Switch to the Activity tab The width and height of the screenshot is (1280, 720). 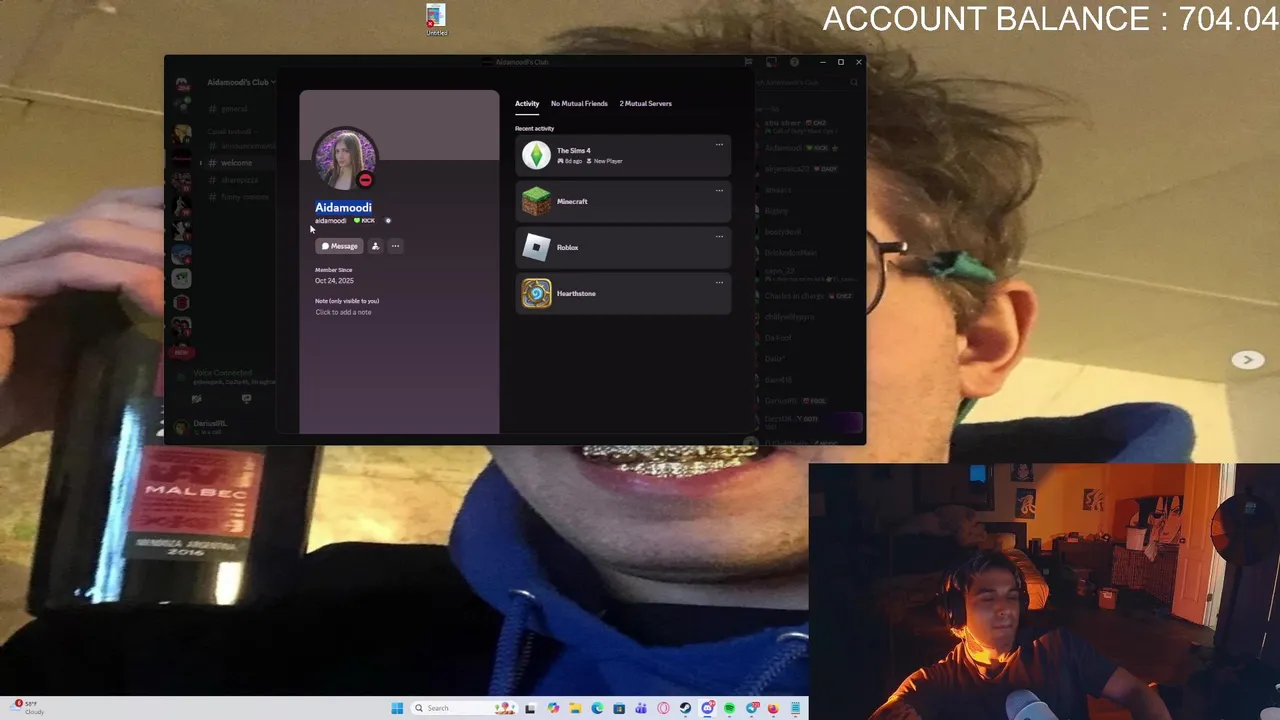click(527, 103)
